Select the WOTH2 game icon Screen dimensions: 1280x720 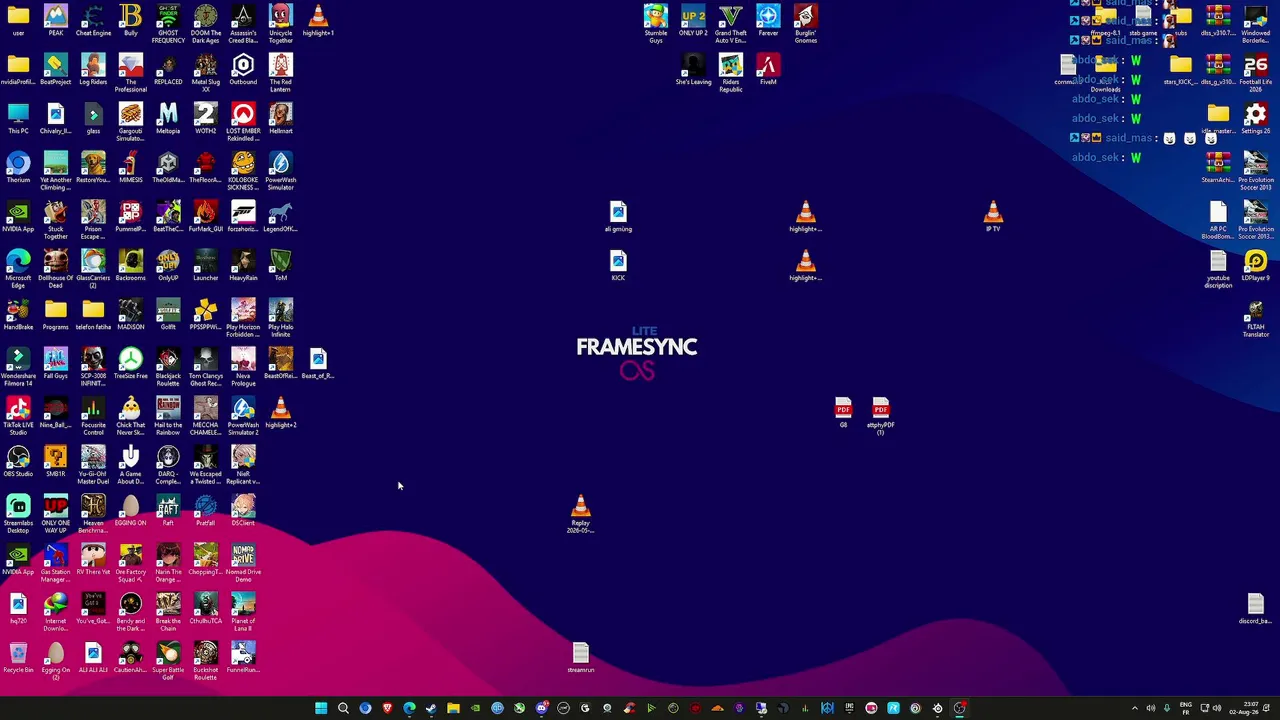point(205,119)
